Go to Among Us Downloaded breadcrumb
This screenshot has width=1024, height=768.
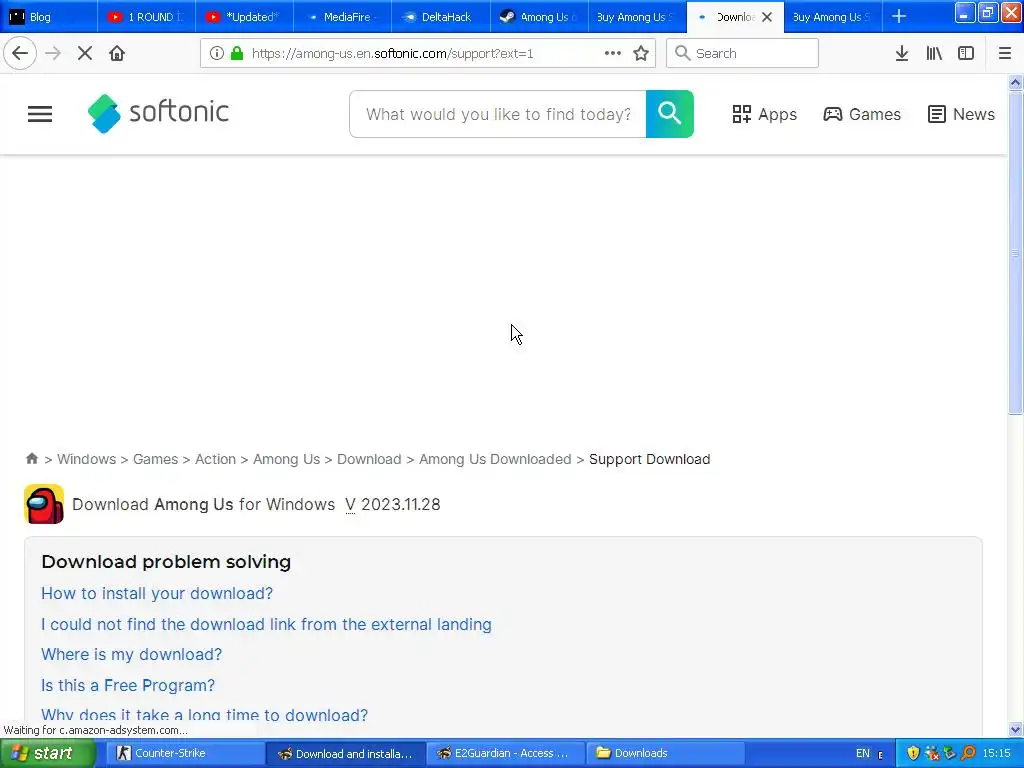coord(495,459)
